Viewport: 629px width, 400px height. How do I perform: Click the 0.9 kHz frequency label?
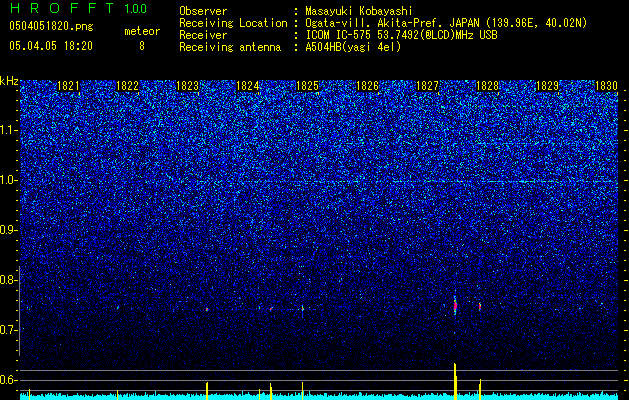tap(9, 230)
